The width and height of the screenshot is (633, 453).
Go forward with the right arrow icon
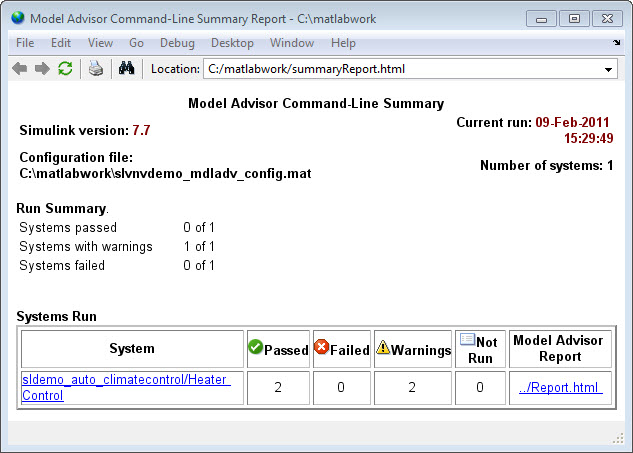click(x=42, y=69)
